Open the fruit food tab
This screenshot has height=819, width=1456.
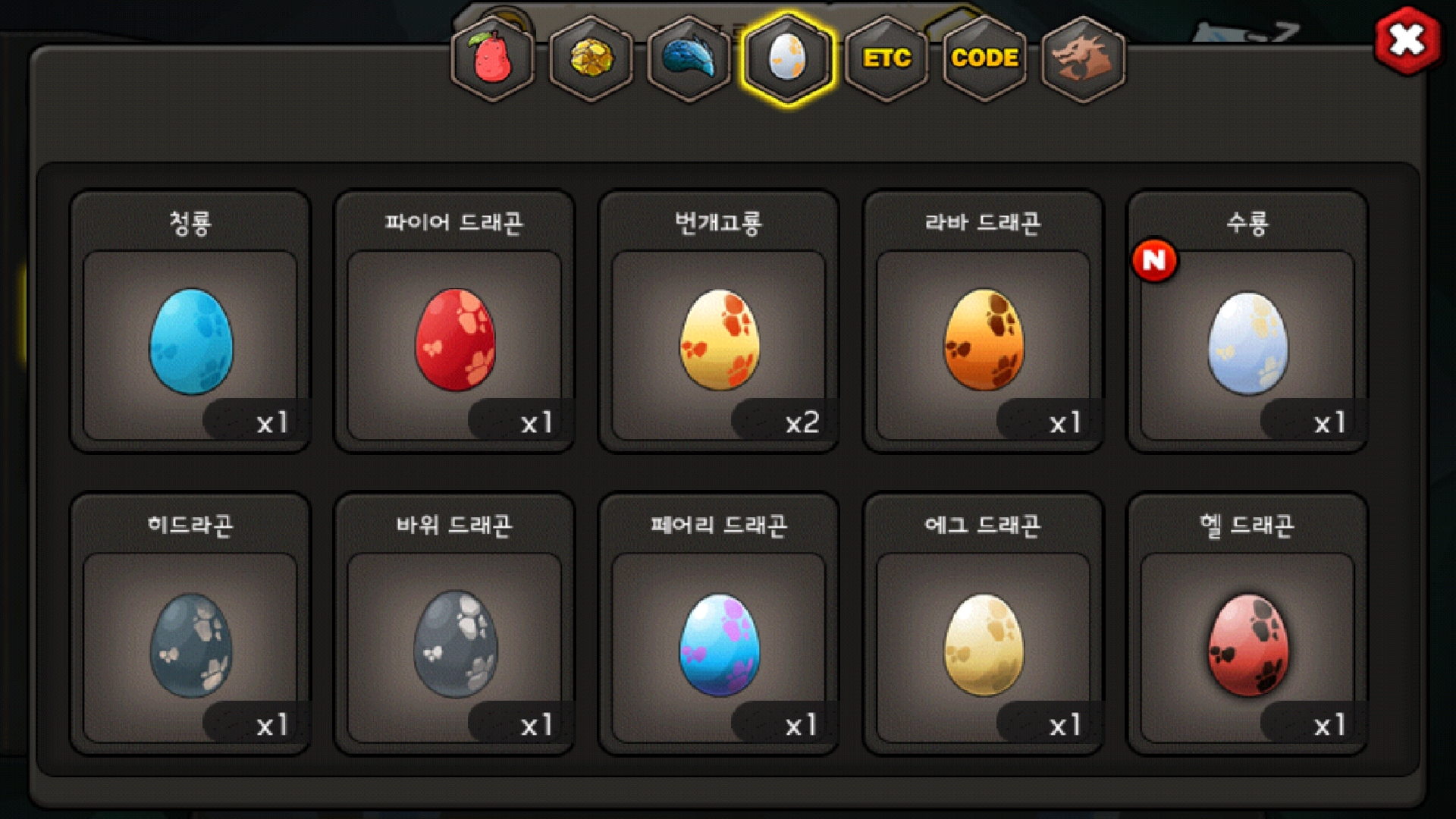[492, 58]
